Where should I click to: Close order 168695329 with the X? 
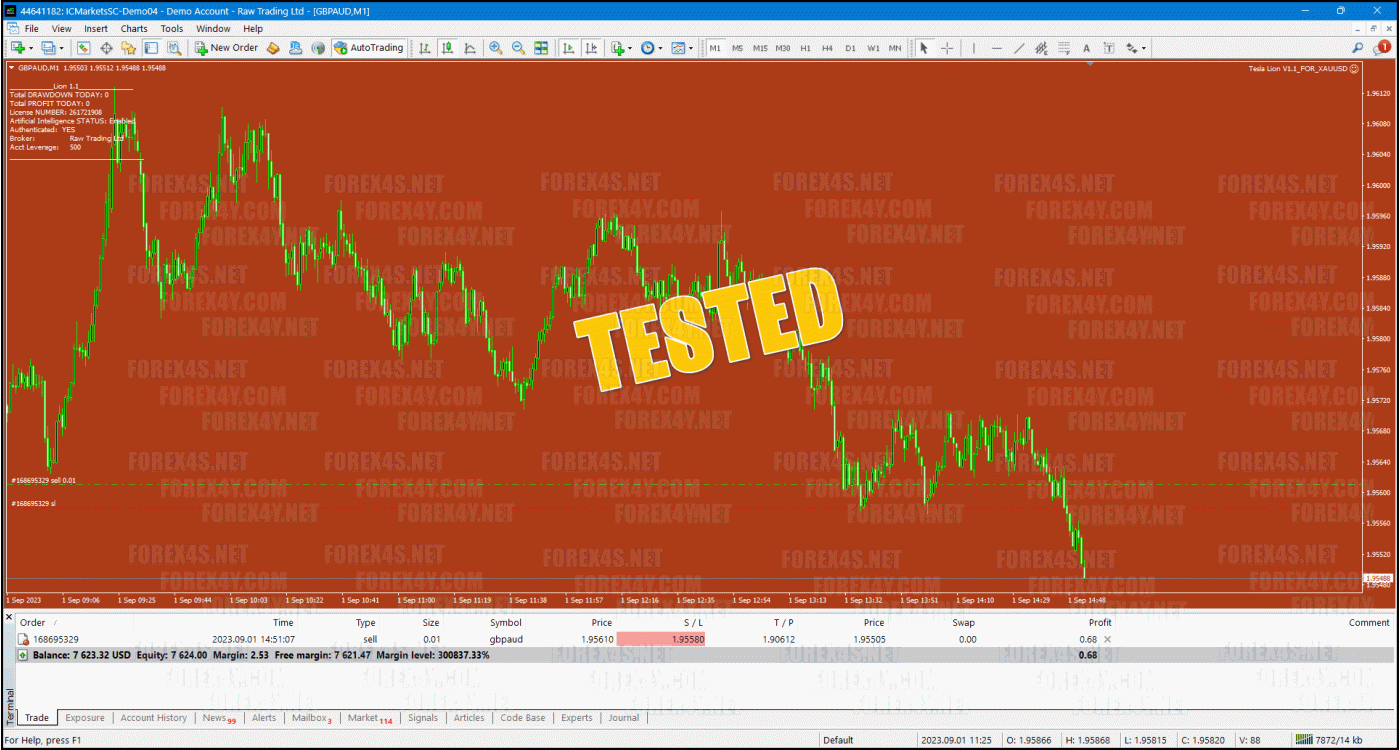click(1107, 639)
